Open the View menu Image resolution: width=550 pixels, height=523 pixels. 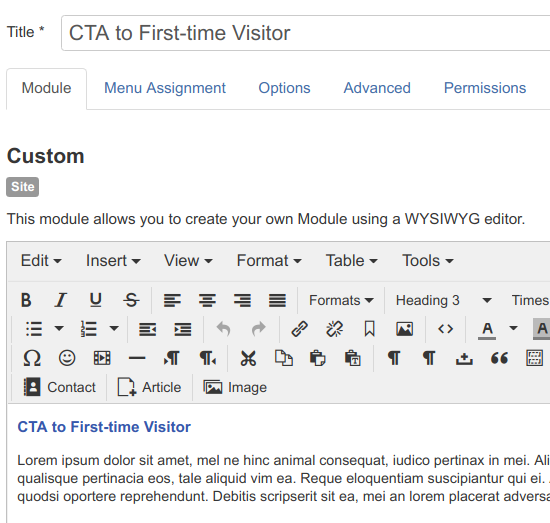[x=188, y=261]
